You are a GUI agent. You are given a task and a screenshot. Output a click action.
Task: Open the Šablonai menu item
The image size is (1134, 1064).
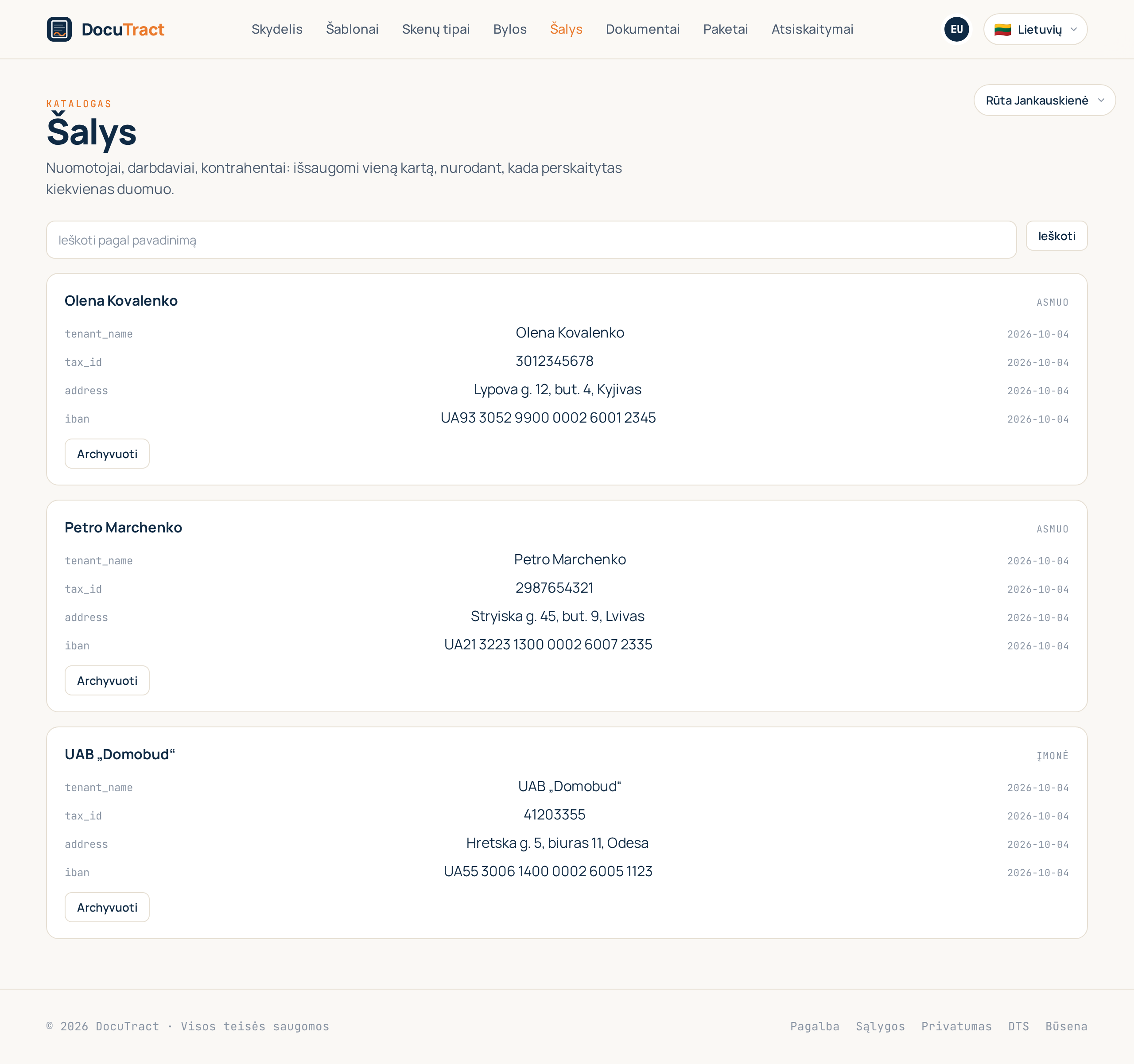point(352,29)
